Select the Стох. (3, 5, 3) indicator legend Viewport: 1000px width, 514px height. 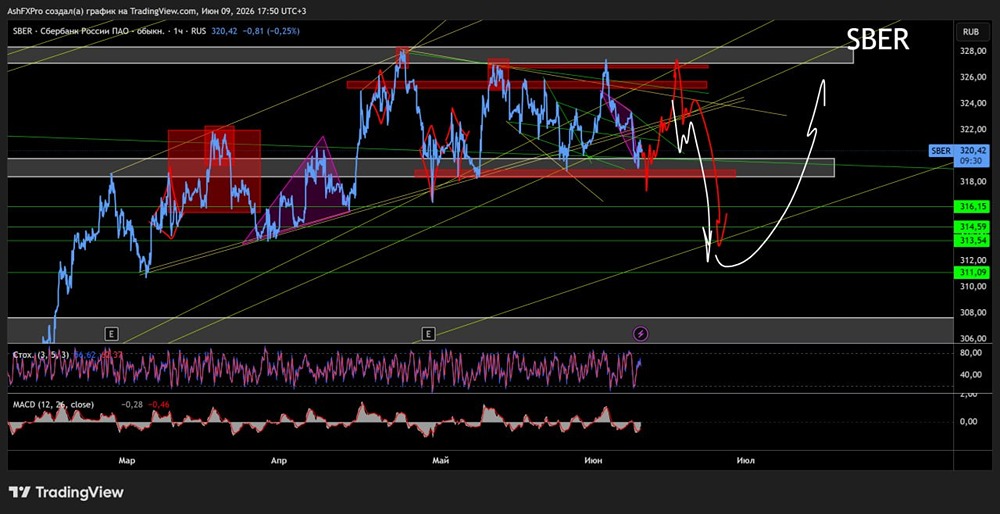pos(41,355)
